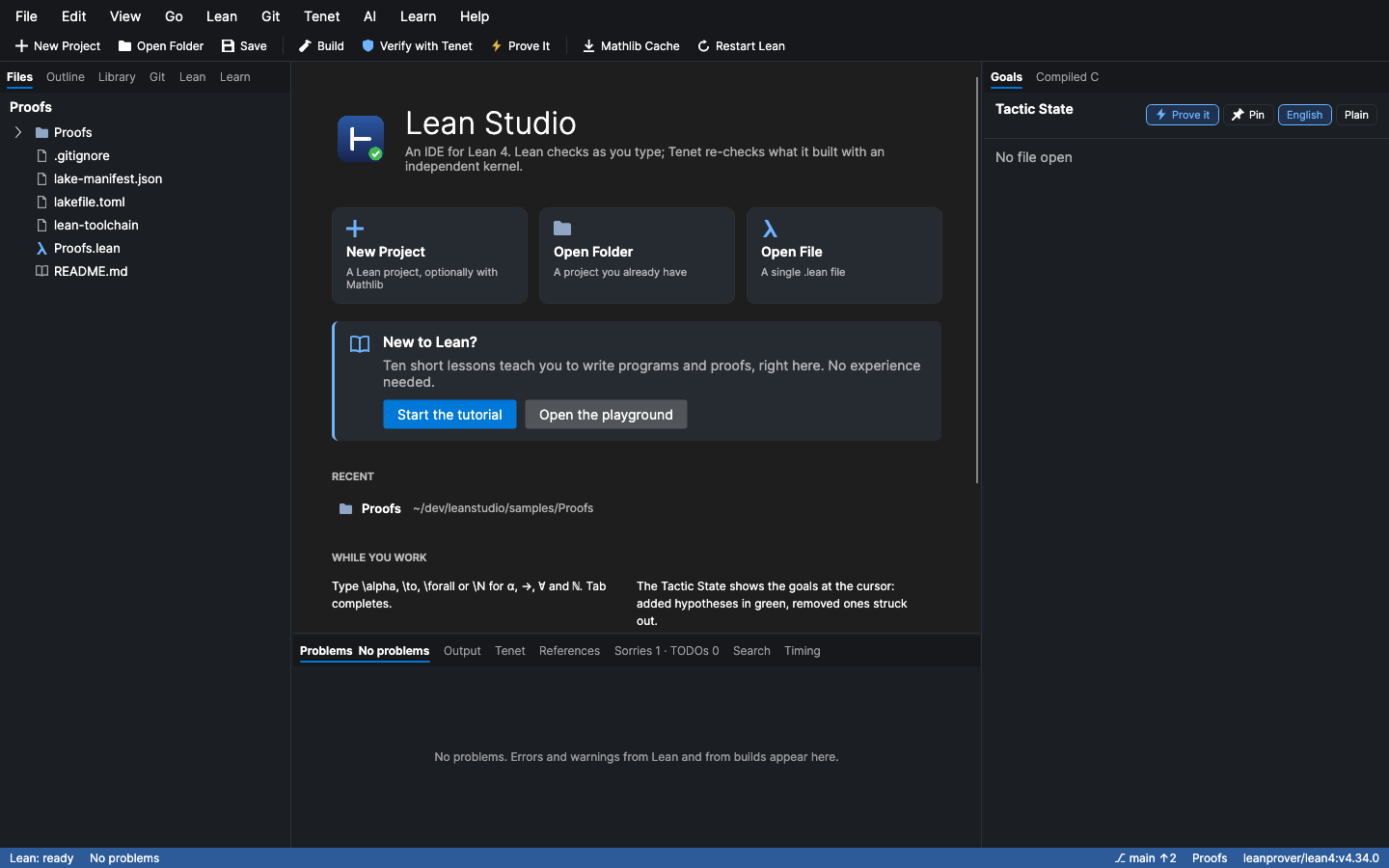Click the Mathlib Cache download icon
1389x868 pixels.
coord(588,46)
